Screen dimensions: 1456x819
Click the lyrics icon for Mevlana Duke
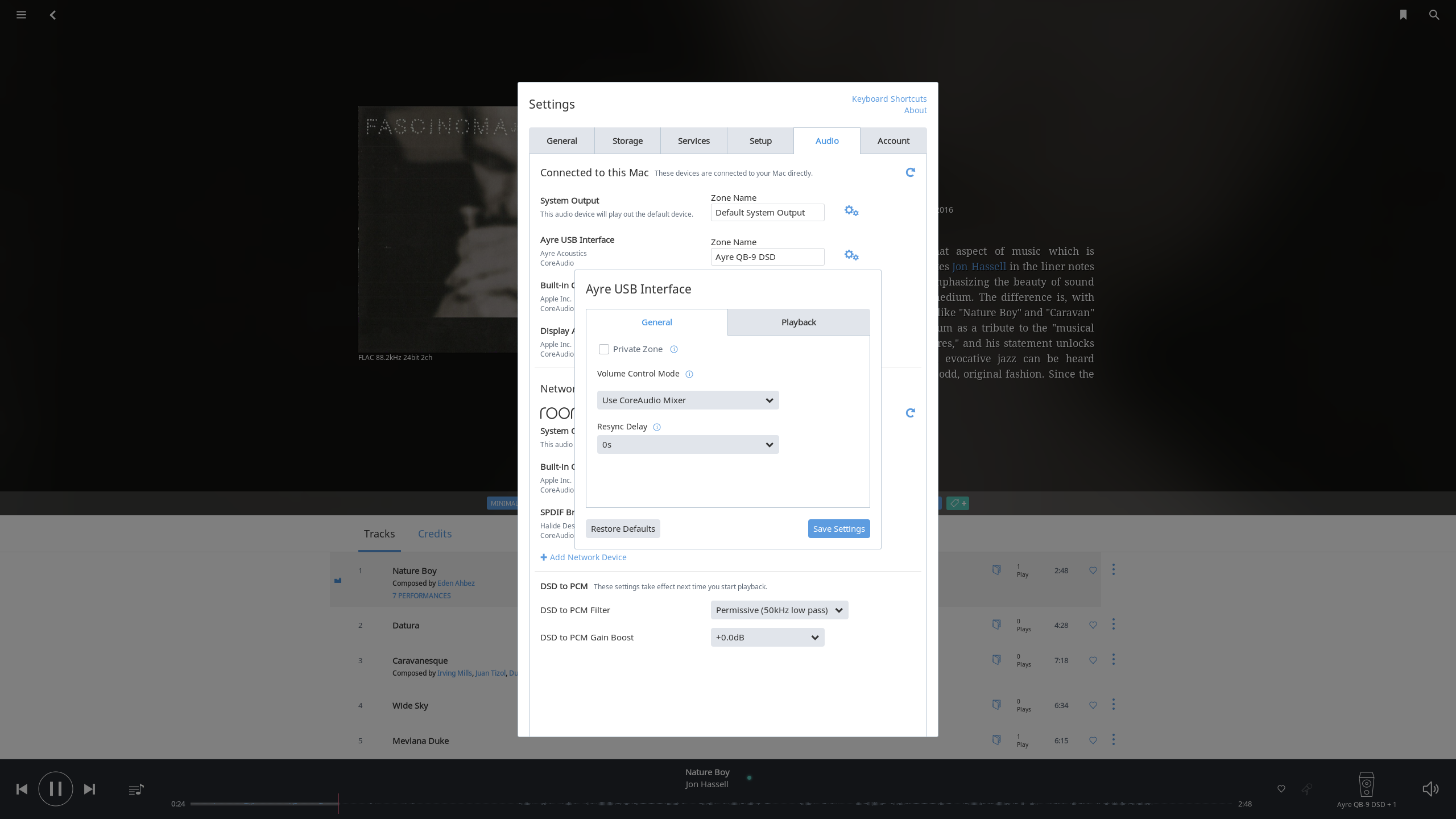click(x=996, y=740)
